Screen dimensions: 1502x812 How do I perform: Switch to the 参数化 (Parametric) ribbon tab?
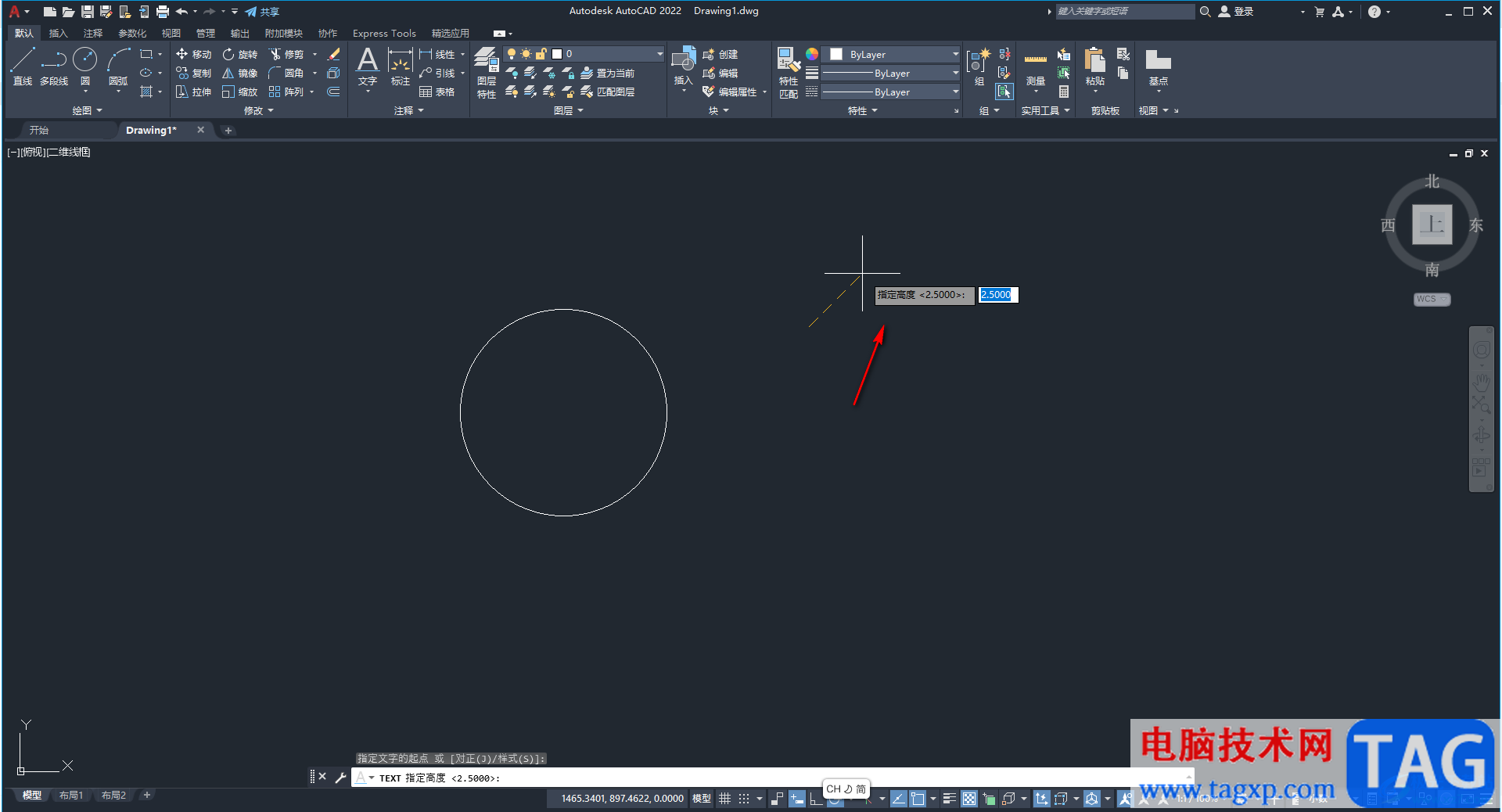tap(132, 33)
